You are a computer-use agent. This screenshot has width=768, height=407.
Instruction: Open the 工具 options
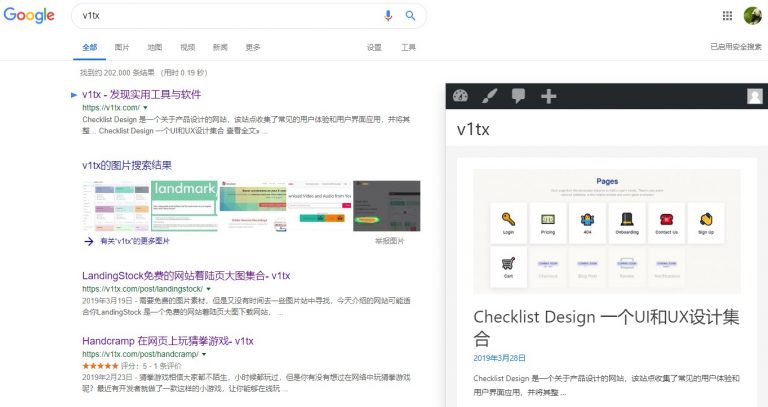click(x=408, y=48)
